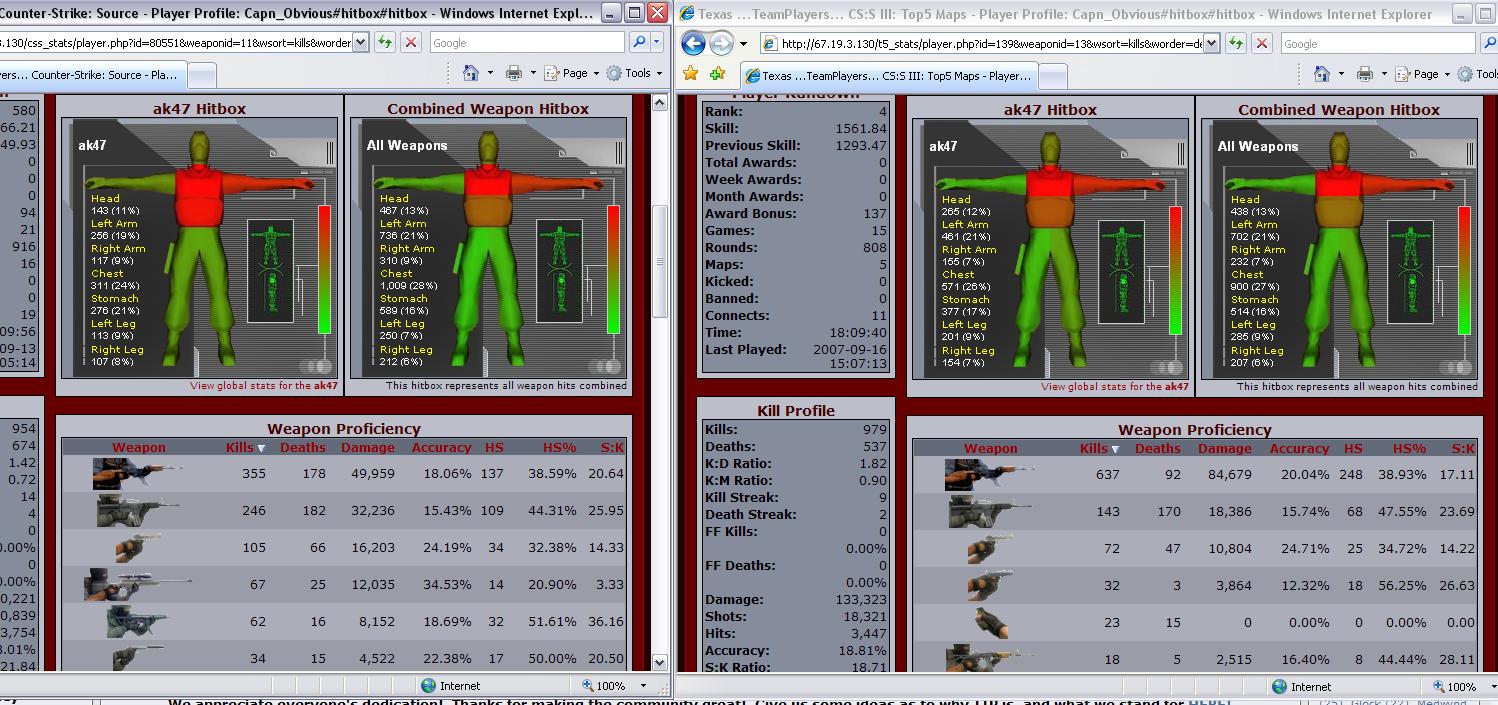This screenshot has width=1498, height=705.
Task: Click the rifle image in the 18-kills row
Action: pyautogui.click(x=990, y=658)
